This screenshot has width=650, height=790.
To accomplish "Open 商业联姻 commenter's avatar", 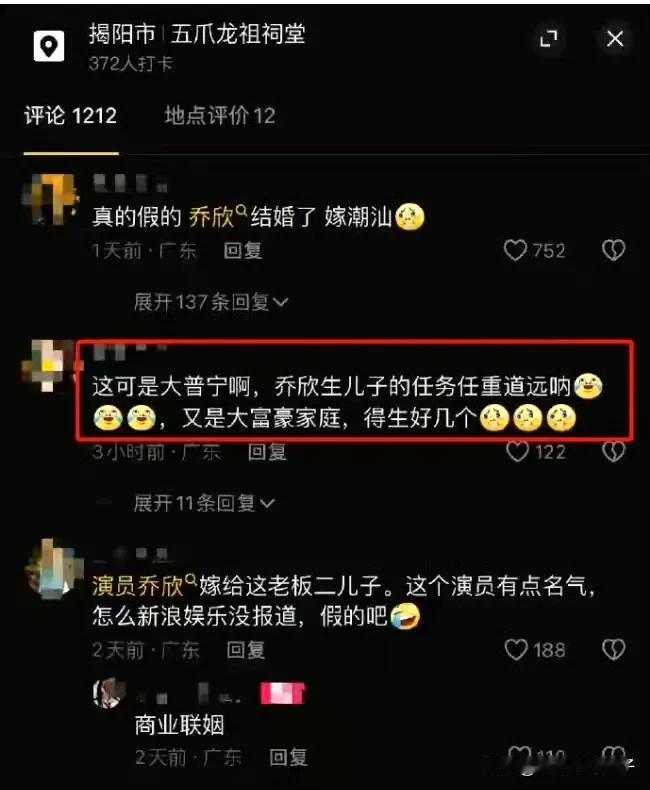I will pyautogui.click(x=109, y=693).
